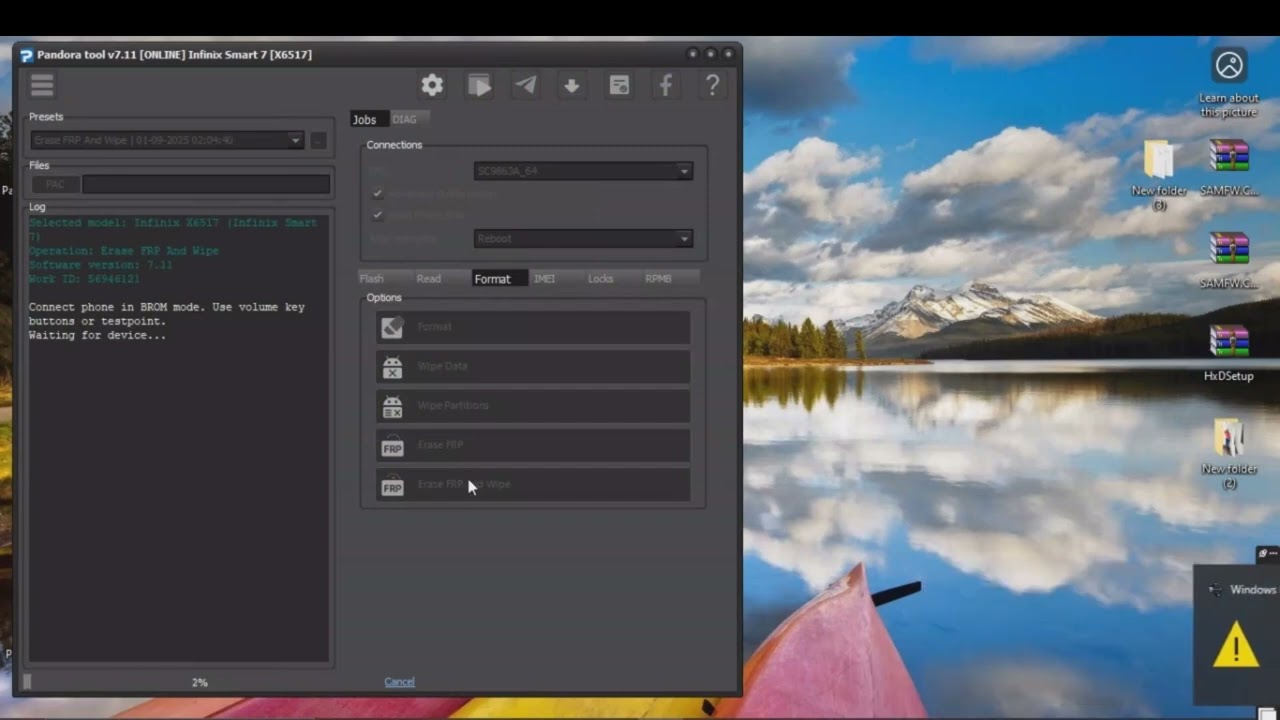Select the New folder (2) desktop icon
Viewport: 1280px width, 720px height.
tap(1229, 453)
